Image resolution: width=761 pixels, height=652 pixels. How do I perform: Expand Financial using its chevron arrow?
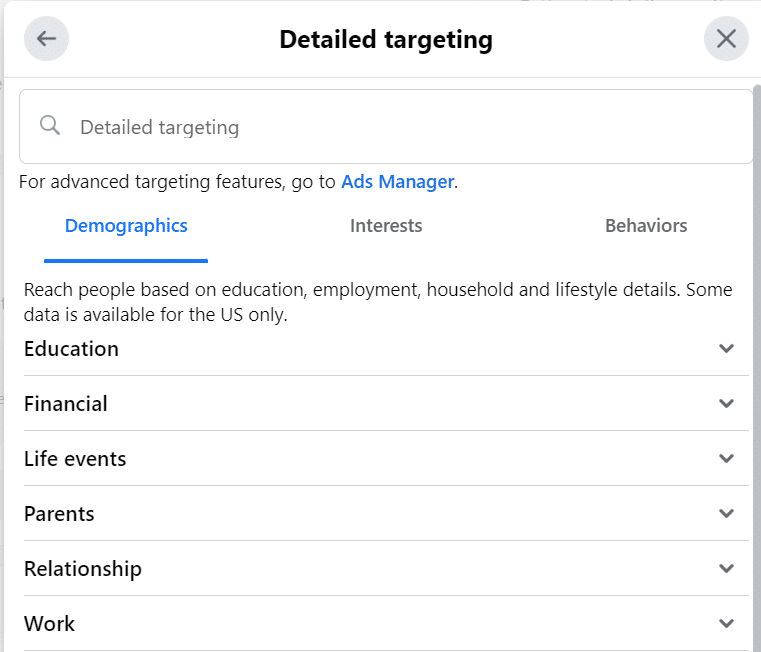(727, 404)
